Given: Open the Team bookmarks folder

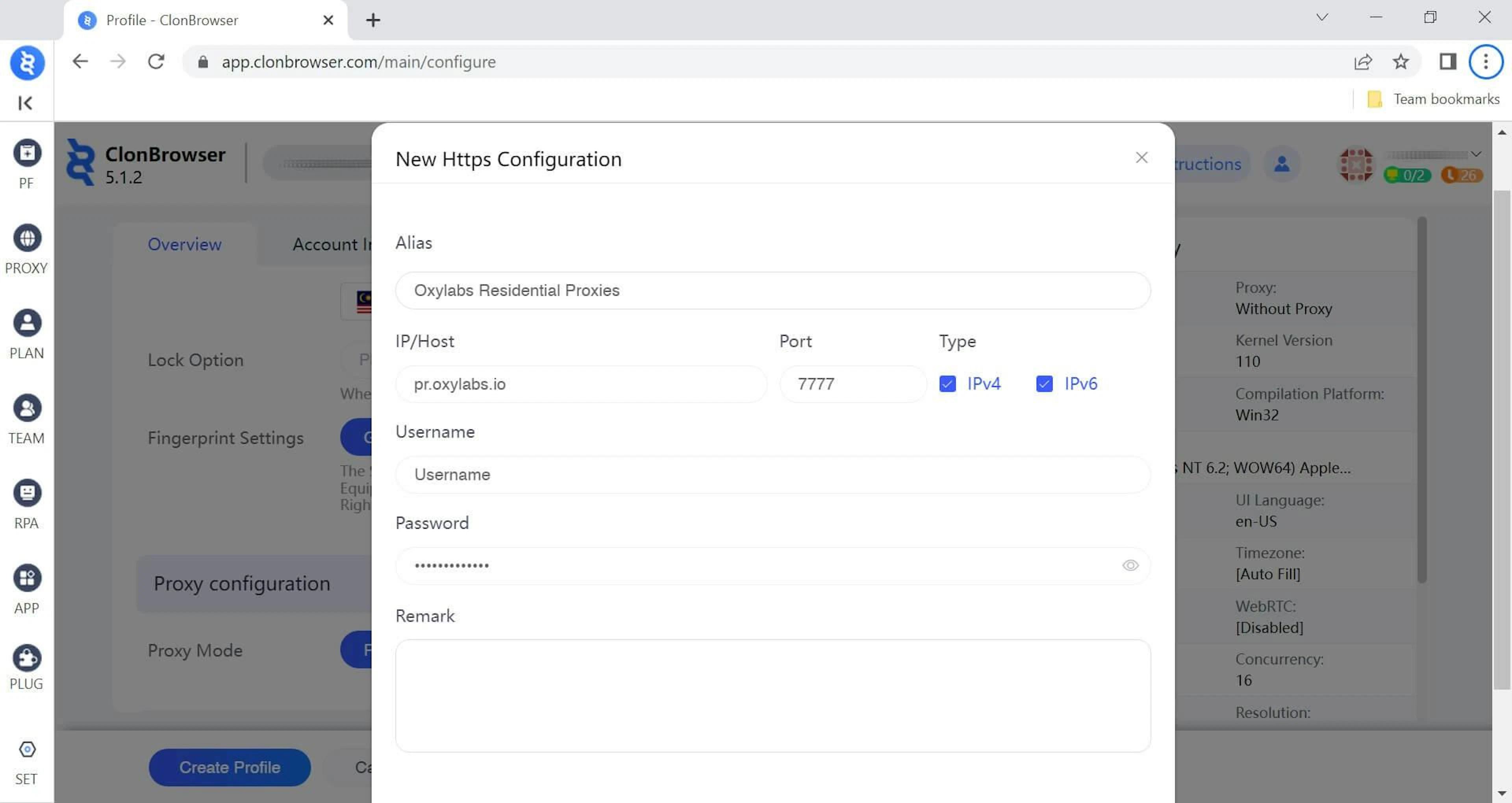Looking at the screenshot, I should [x=1433, y=99].
